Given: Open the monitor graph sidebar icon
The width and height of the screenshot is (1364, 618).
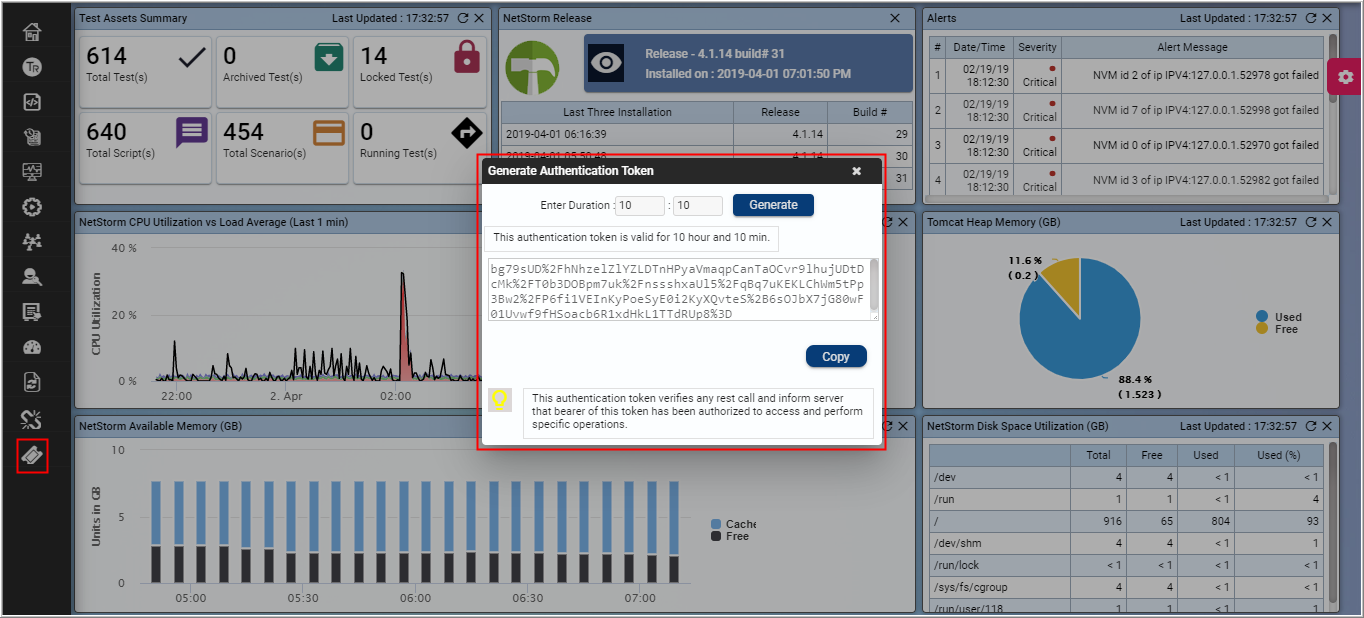Looking at the screenshot, I should pyautogui.click(x=32, y=172).
